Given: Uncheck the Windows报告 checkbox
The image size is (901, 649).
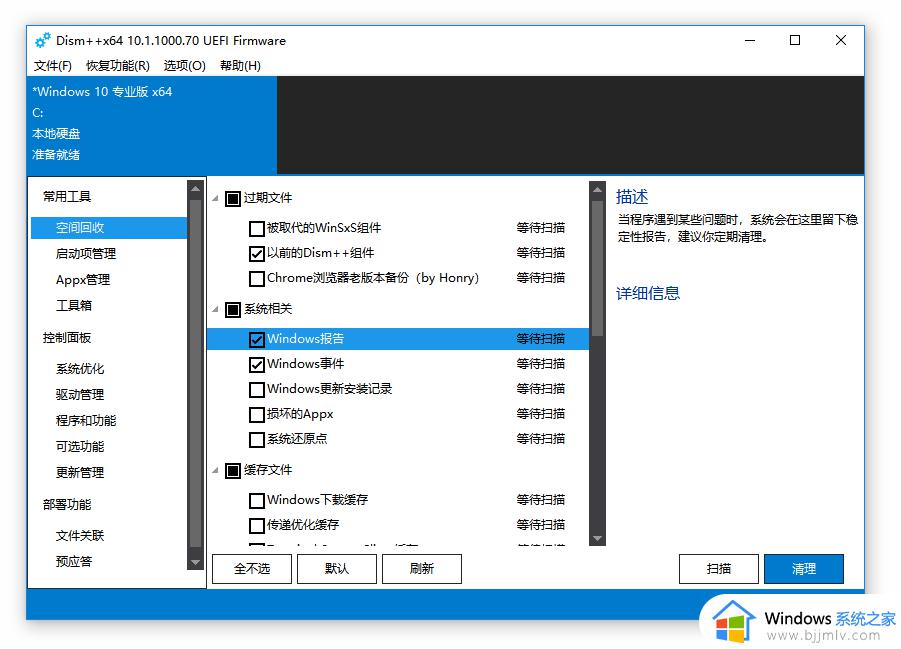Looking at the screenshot, I should (x=257, y=340).
